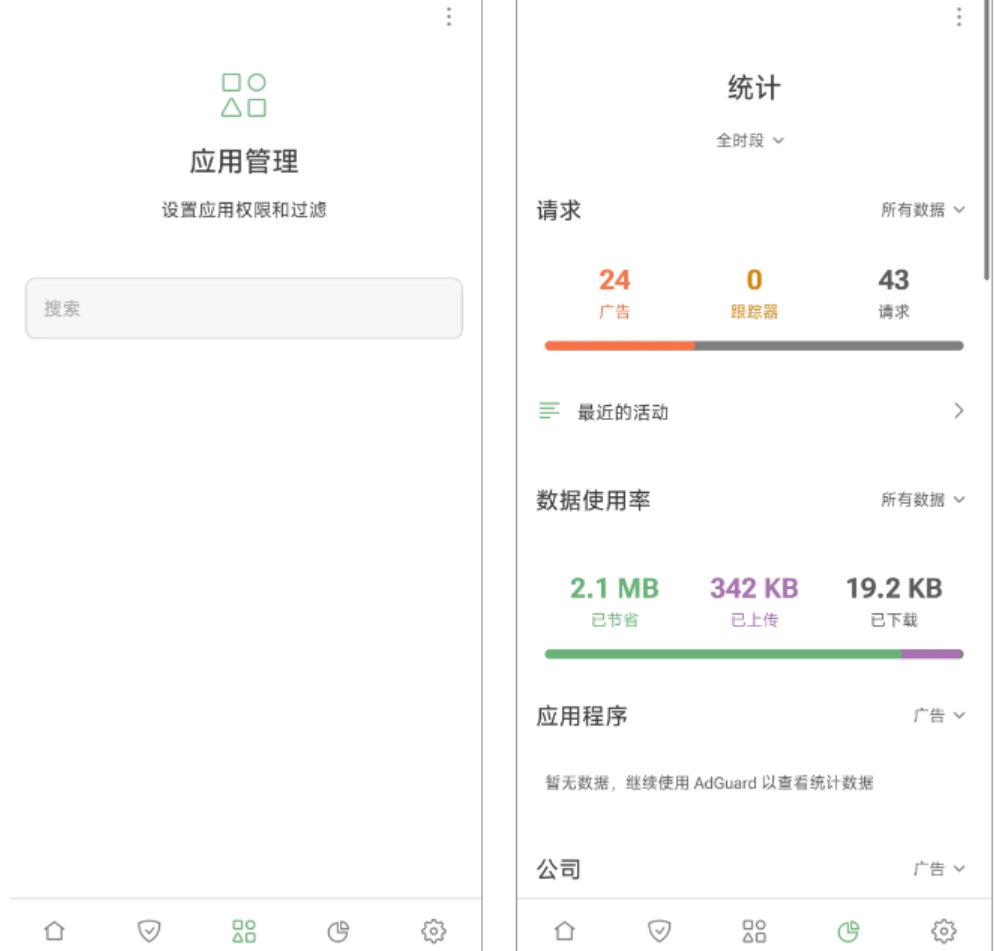Open the Protection shield tab on the Statistics screen
This screenshot has height=951, width=994.
[659, 931]
